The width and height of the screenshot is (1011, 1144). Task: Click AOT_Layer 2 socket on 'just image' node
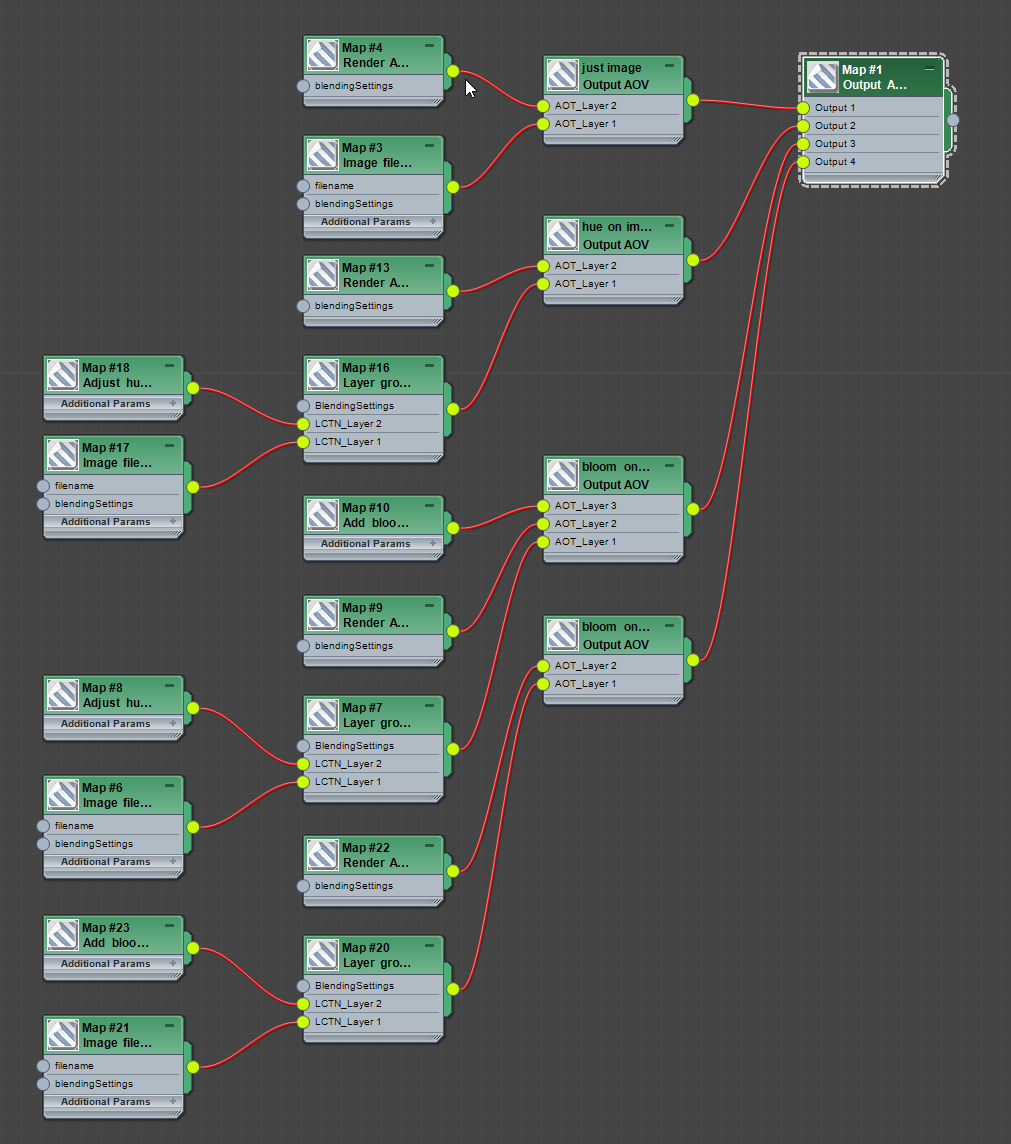click(x=543, y=106)
